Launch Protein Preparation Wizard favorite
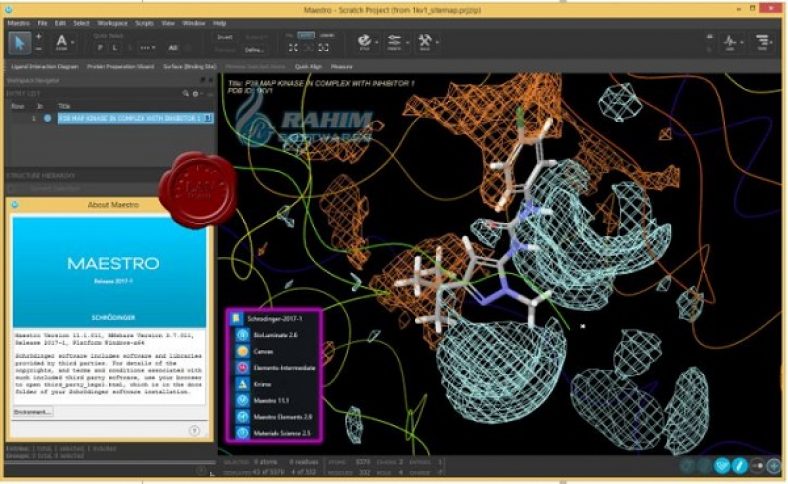Screen dimensions: 788x484 (x=121, y=66)
